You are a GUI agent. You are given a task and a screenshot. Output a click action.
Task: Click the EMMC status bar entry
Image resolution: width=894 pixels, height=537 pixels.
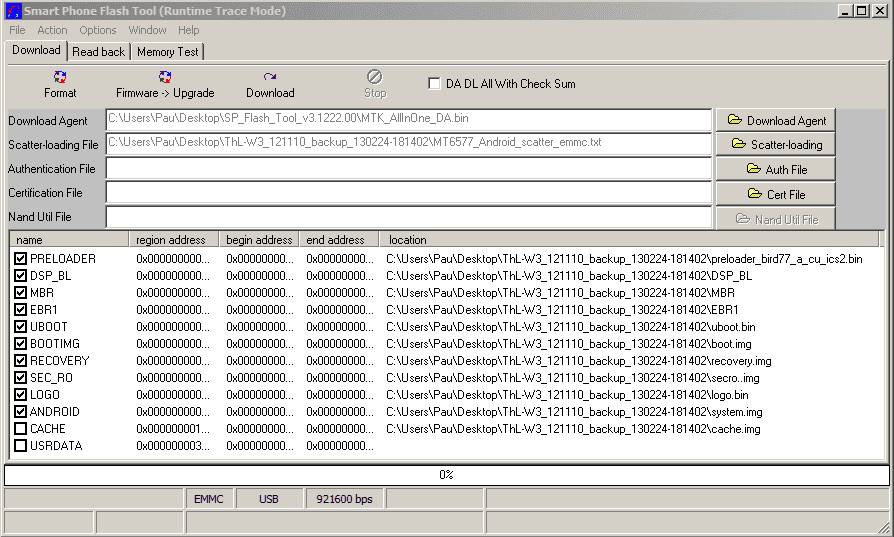(x=209, y=499)
